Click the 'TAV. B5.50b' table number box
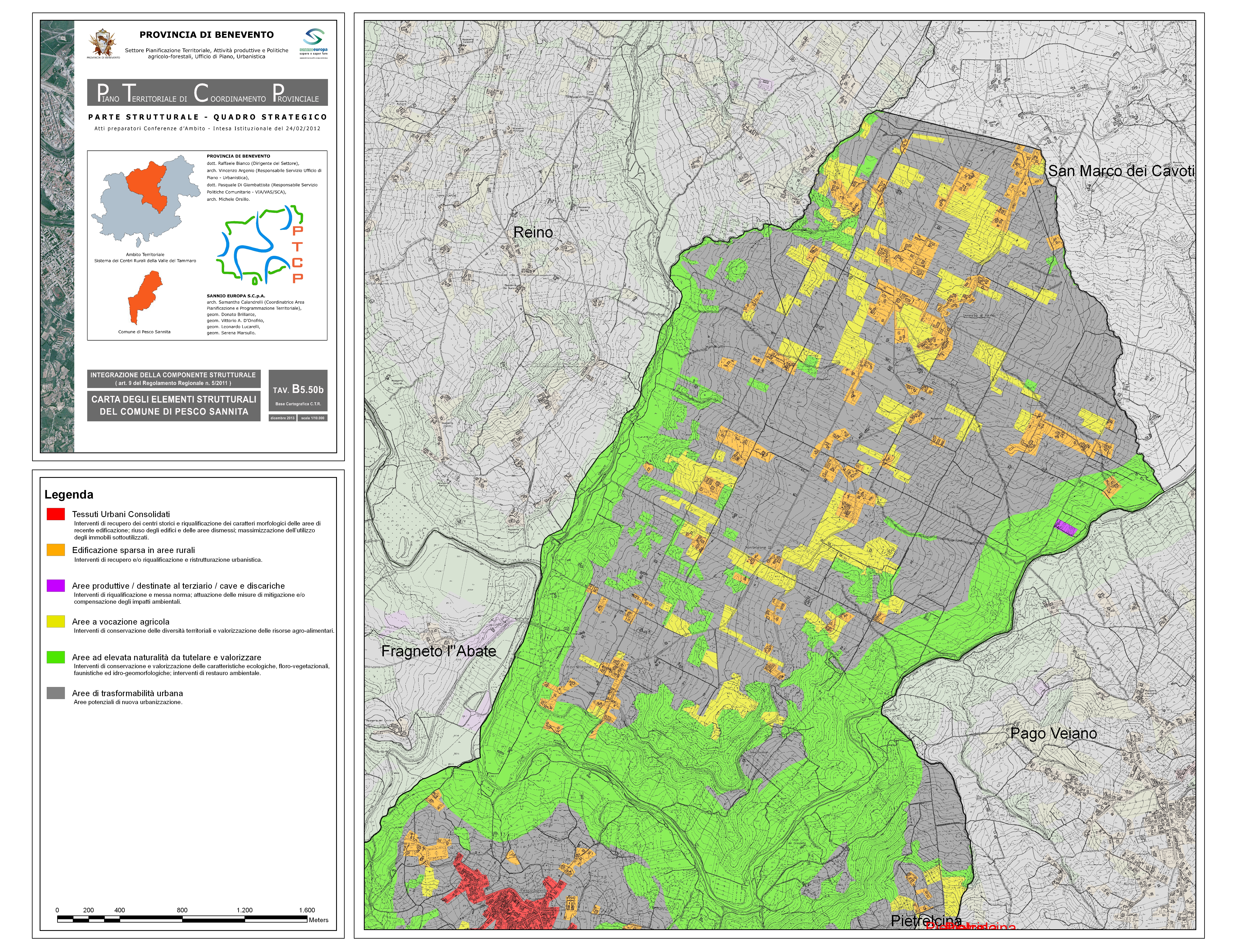This screenshot has width=1233, height=952. [x=298, y=390]
